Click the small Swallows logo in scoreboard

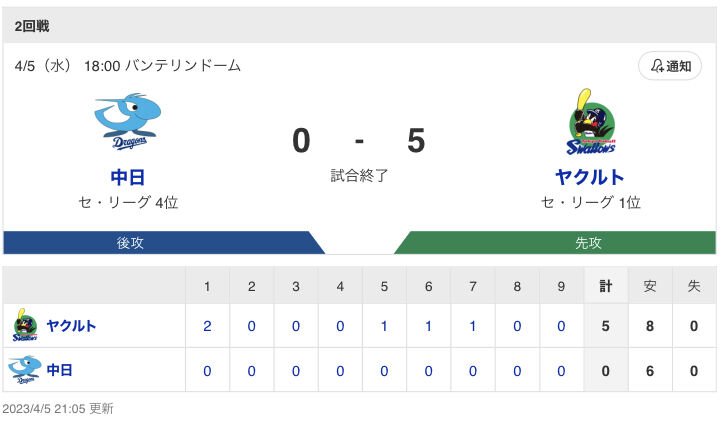click(25, 325)
